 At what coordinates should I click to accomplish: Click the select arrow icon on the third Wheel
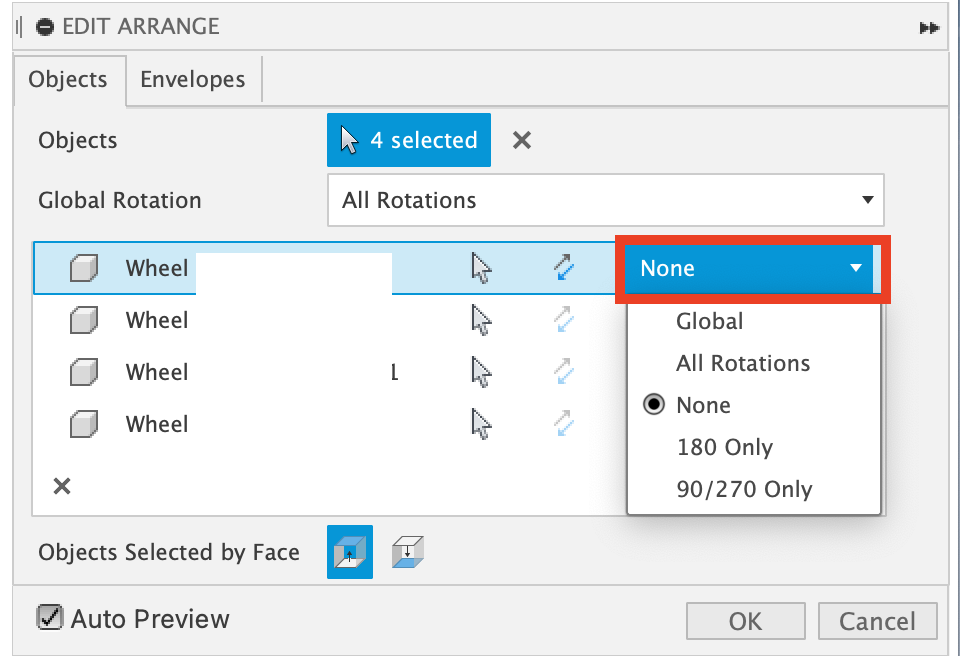pos(481,372)
